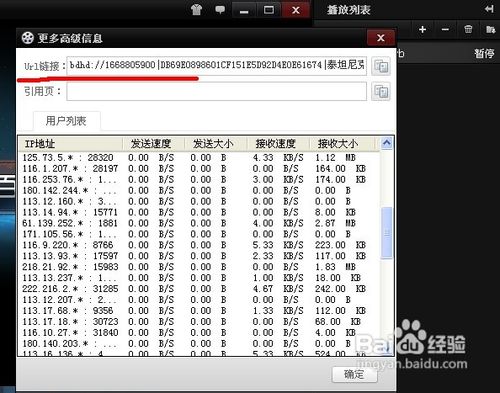Image resolution: width=500 pixels, height=393 pixels.
Task: Select row 113.13.93.* : 17597
Action: (x=199, y=256)
